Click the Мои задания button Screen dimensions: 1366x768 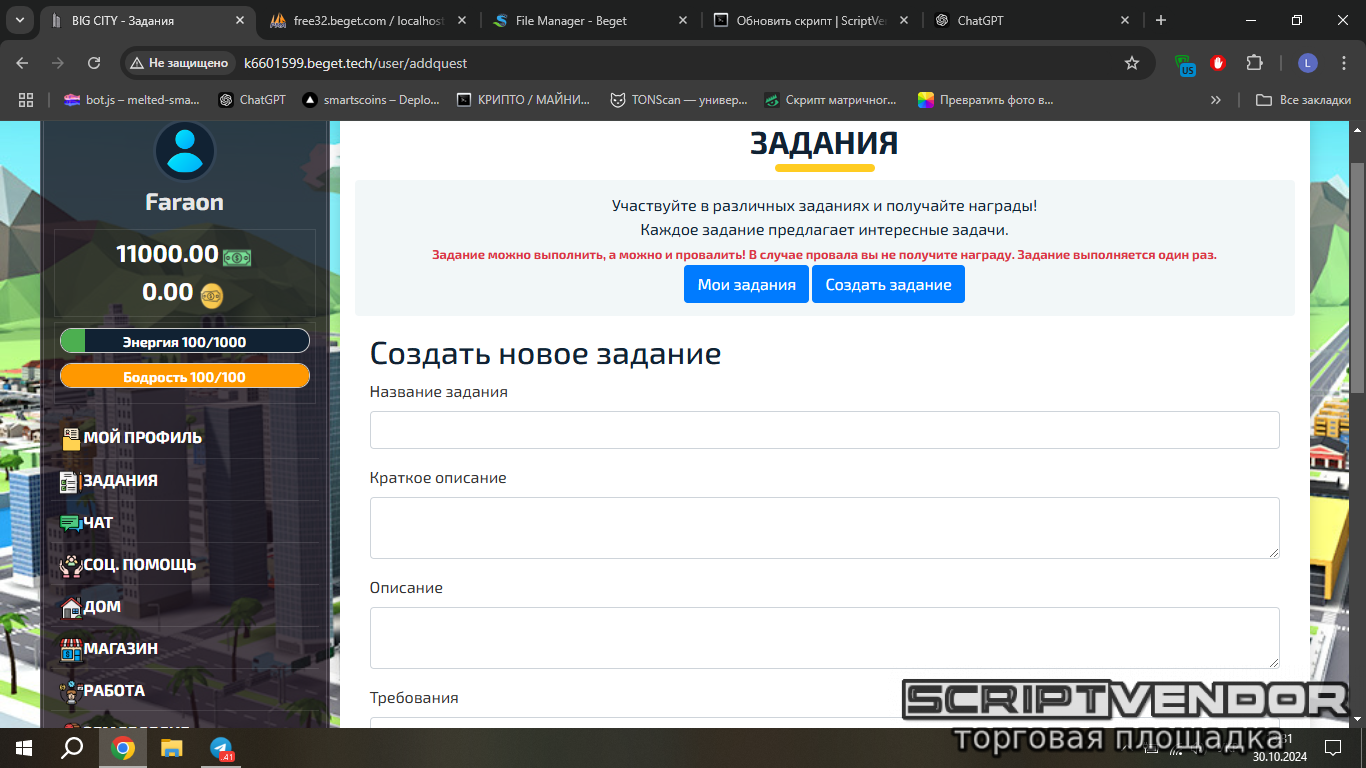click(x=746, y=284)
